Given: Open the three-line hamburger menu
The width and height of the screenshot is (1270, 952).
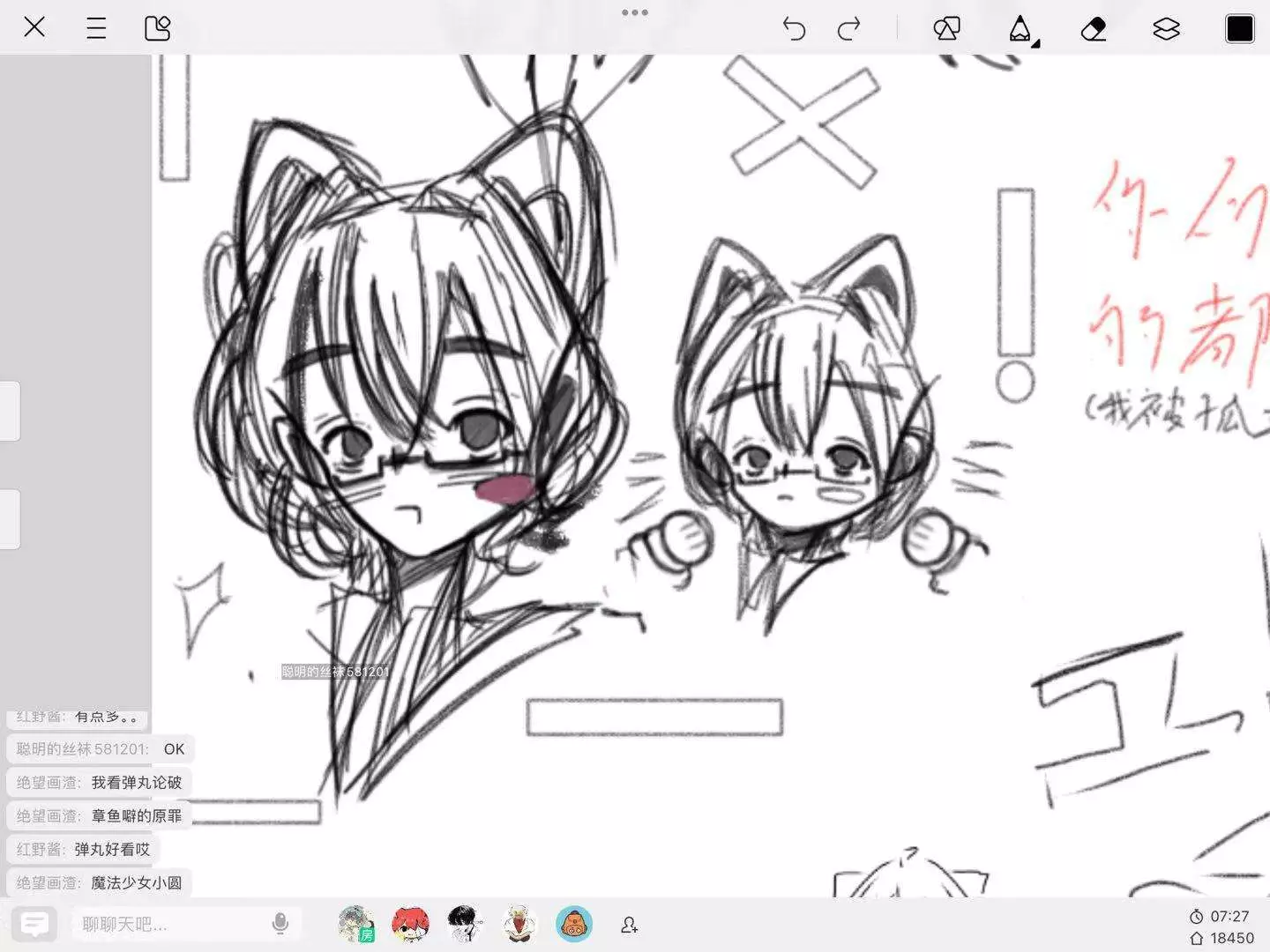Looking at the screenshot, I should [x=96, y=28].
